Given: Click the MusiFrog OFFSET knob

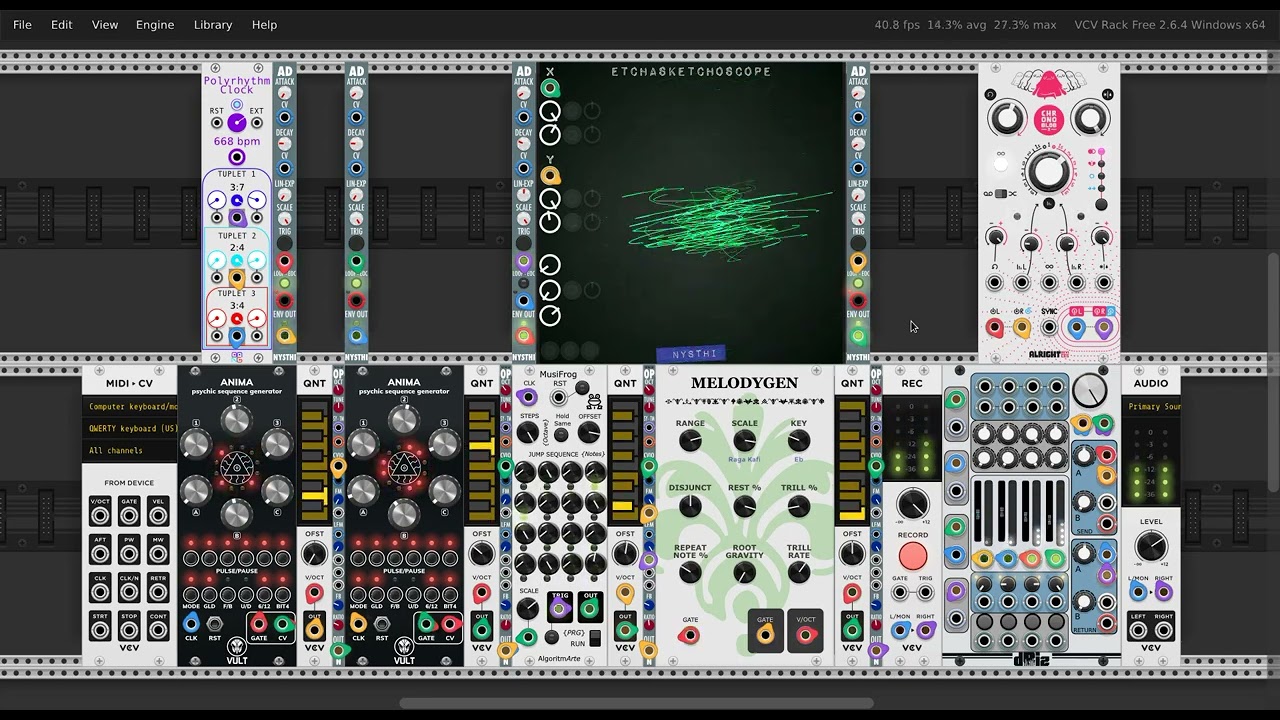Looking at the screenshot, I should tap(590, 433).
